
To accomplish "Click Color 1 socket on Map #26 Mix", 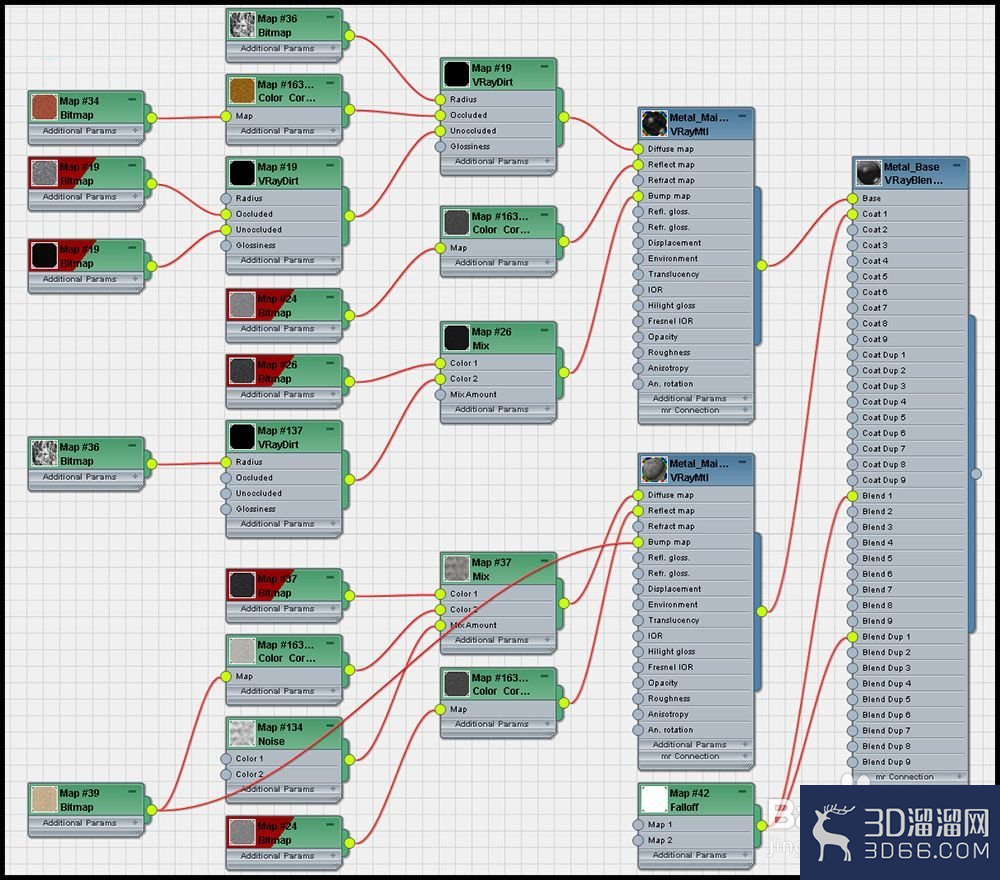I will (440, 363).
